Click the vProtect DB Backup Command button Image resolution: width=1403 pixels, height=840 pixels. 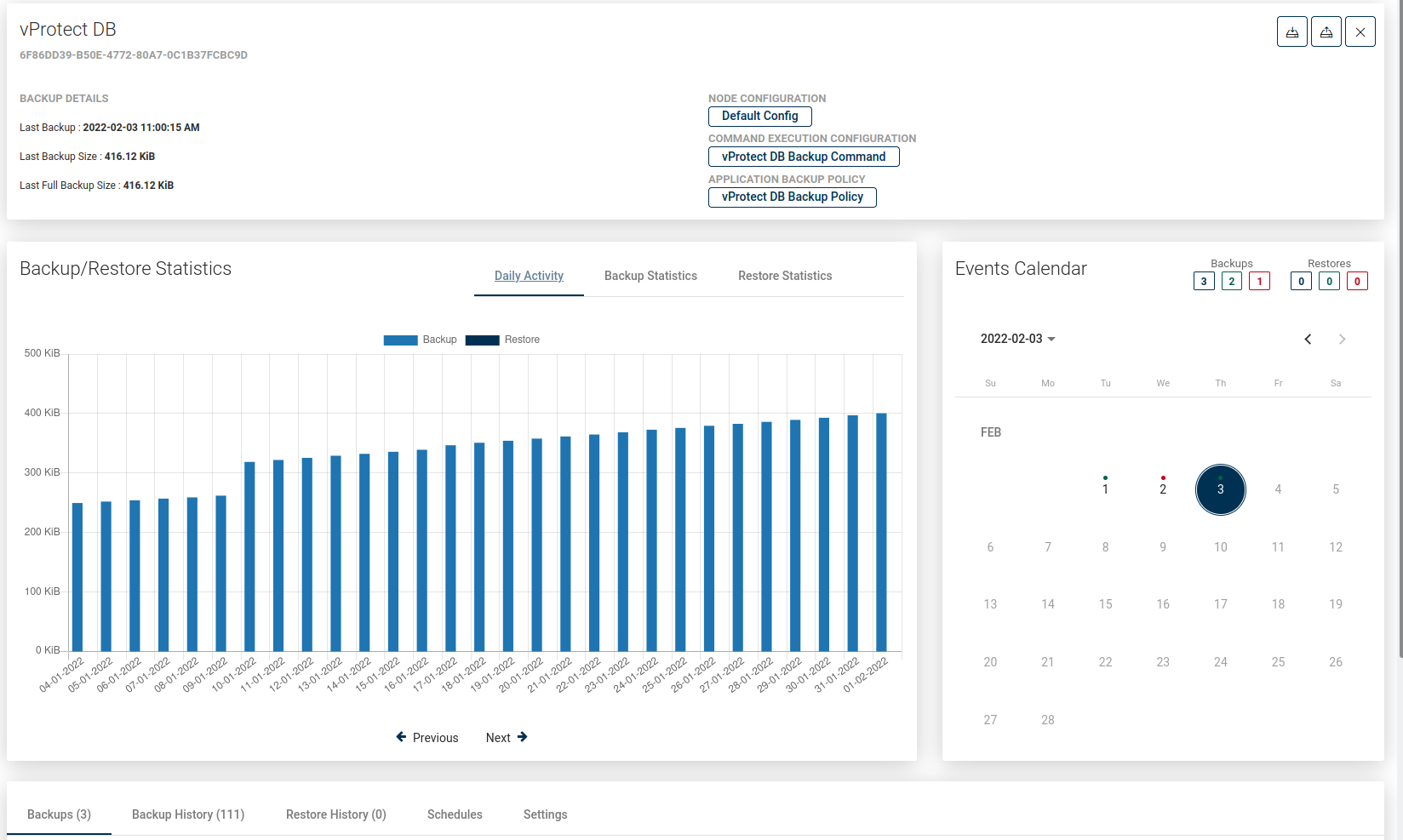(x=803, y=157)
